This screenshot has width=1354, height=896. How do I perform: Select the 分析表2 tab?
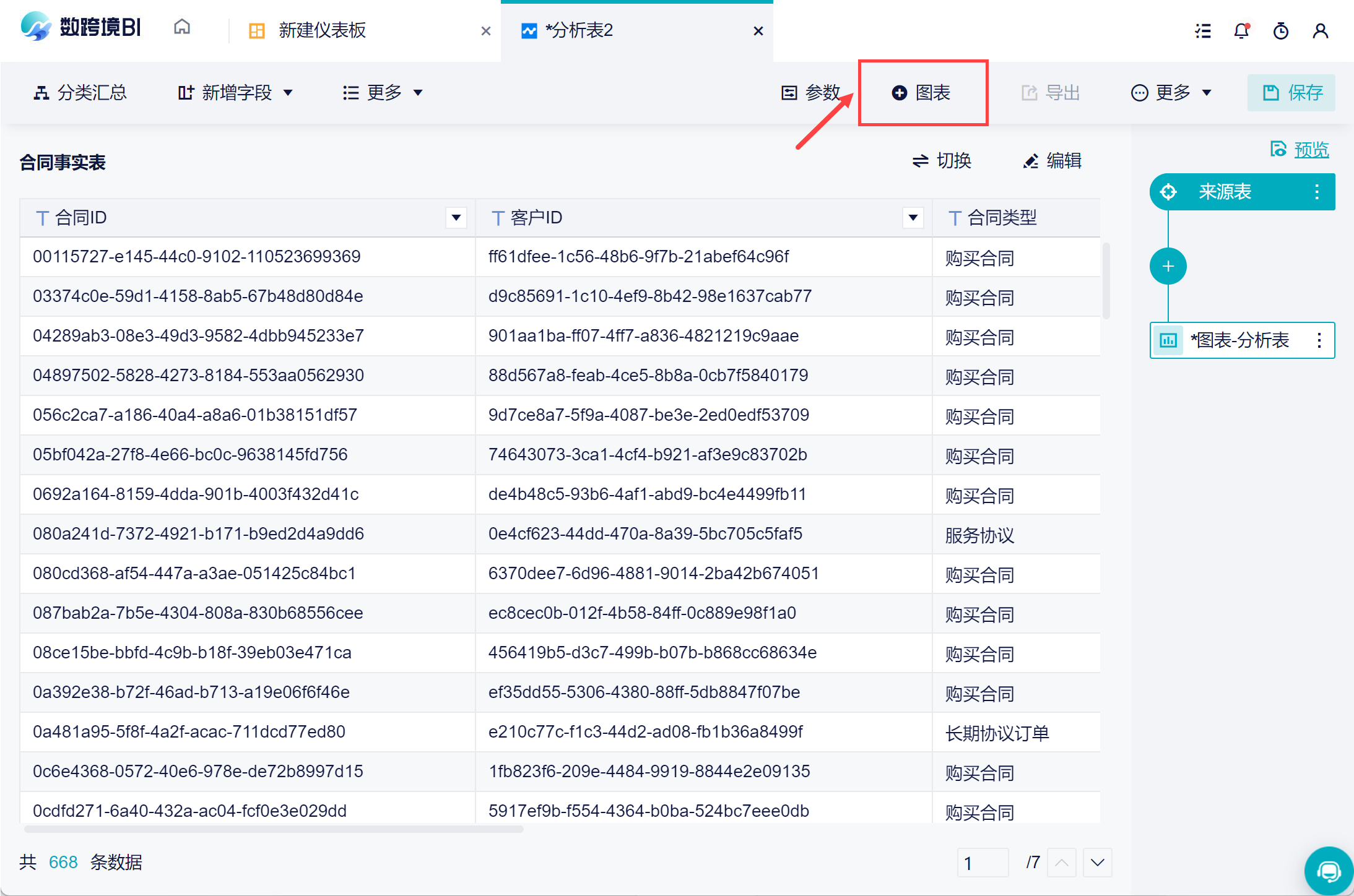[579, 30]
